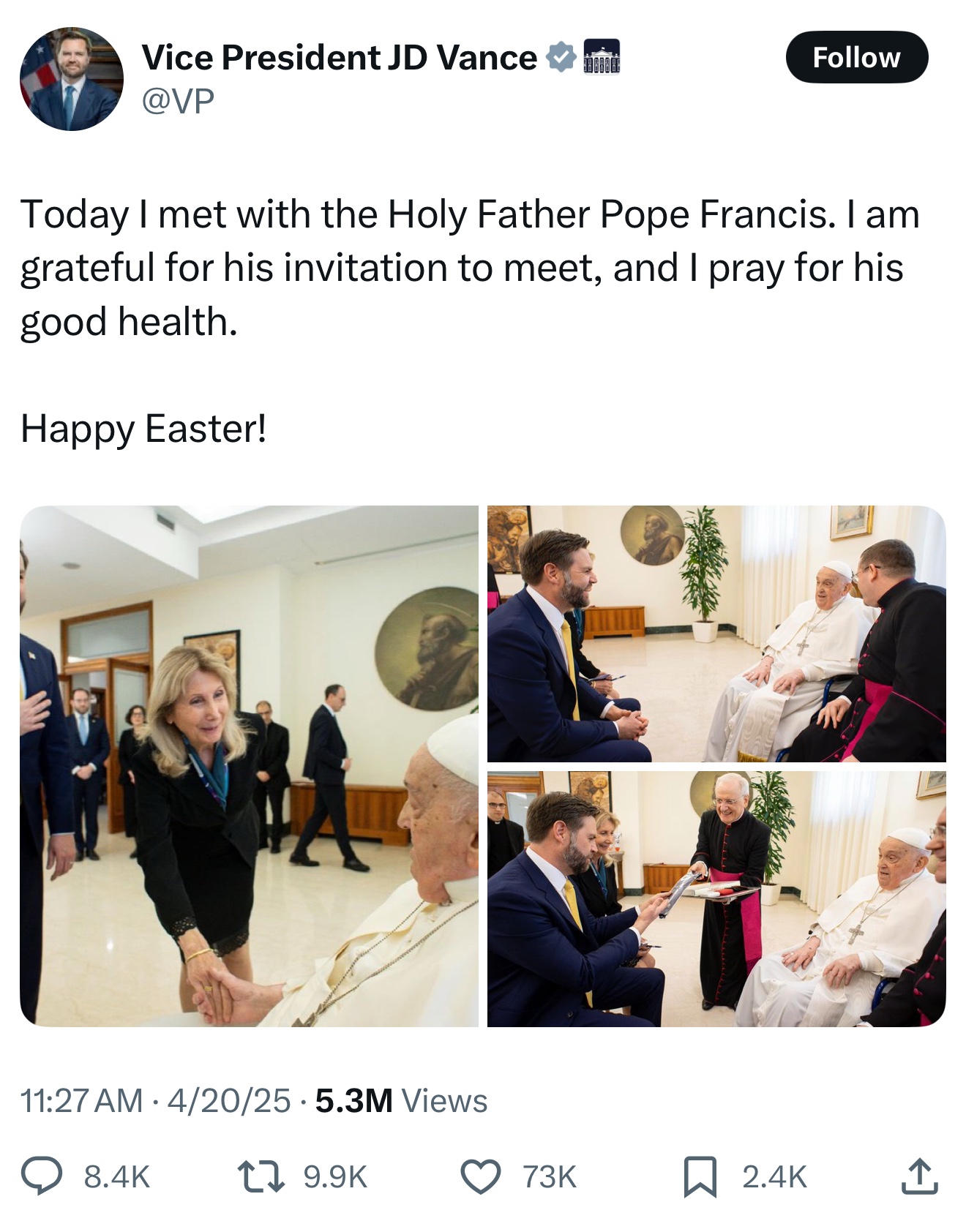
Task: Click the 9.9K reposts count
Action: tap(335, 1177)
